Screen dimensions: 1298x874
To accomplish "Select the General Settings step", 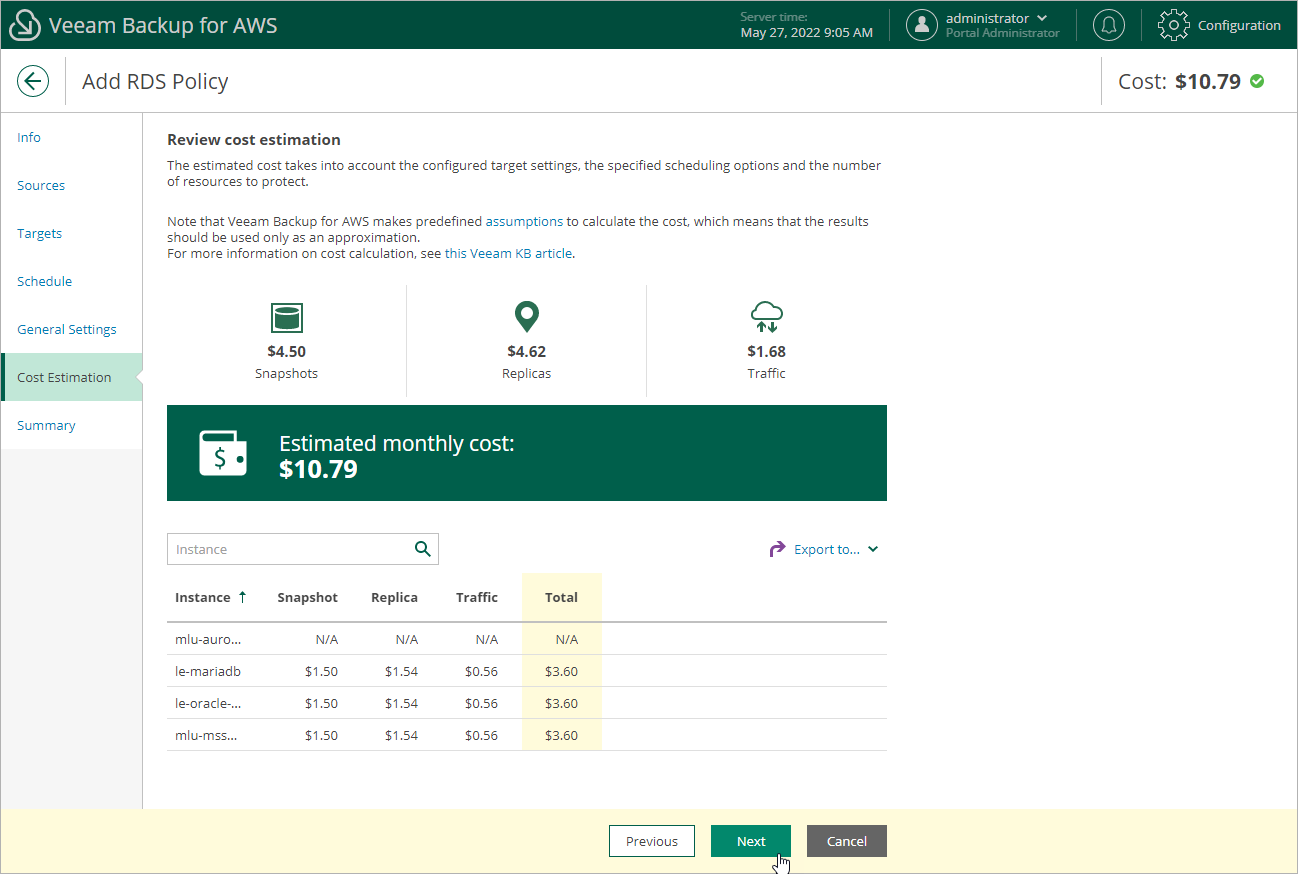I will [x=66, y=329].
